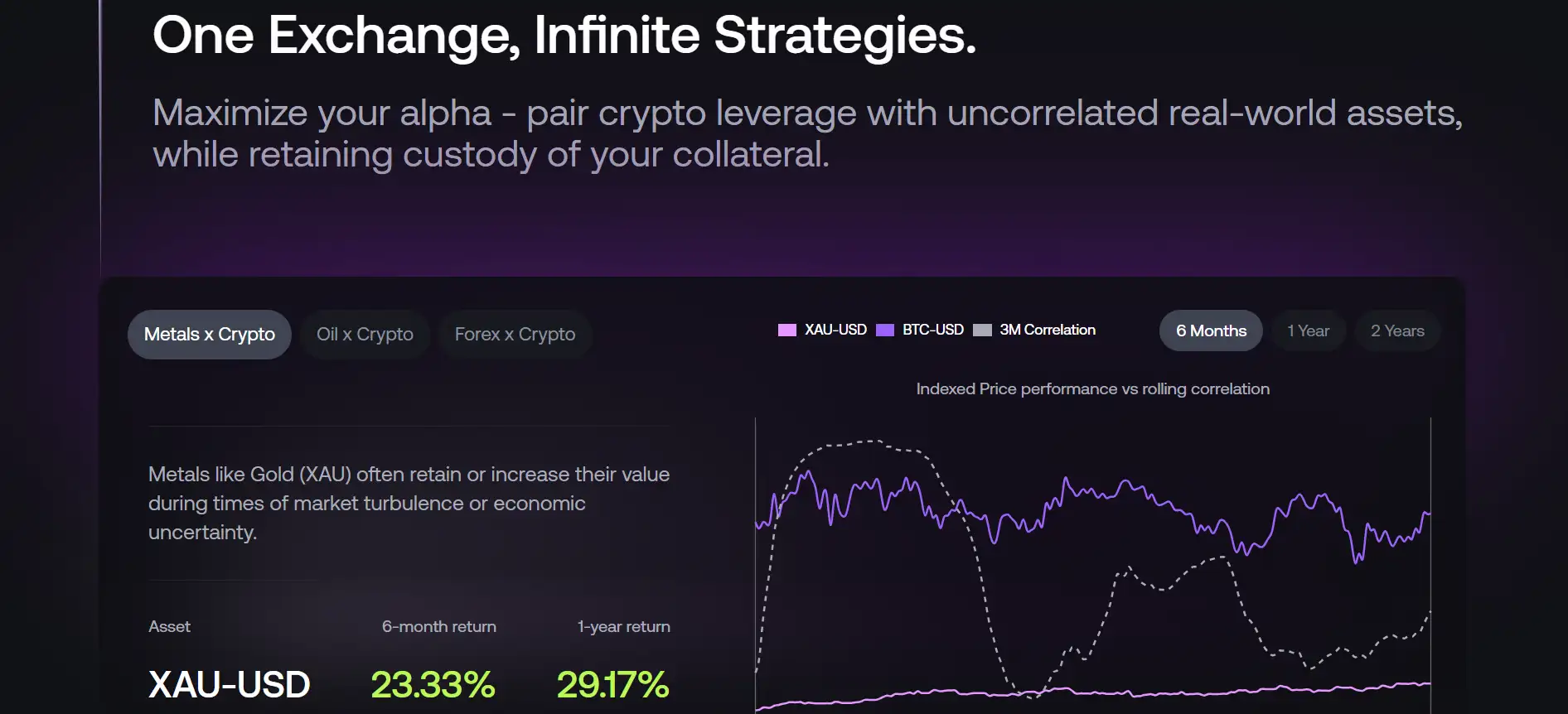Select the Metals x Crypto tab
Screen dimensions: 1568x714
tap(209, 335)
